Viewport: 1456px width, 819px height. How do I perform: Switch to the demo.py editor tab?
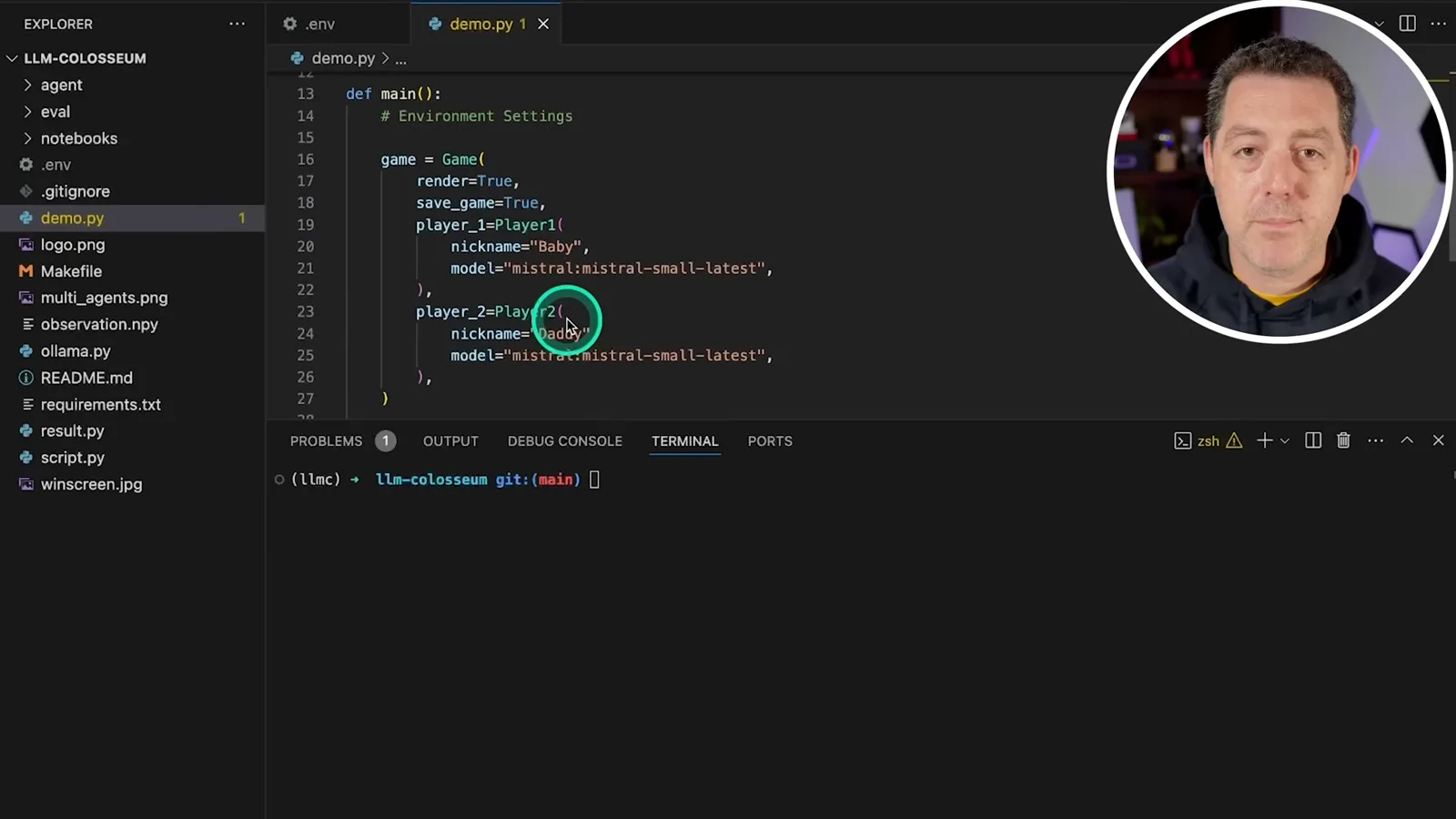click(x=480, y=24)
